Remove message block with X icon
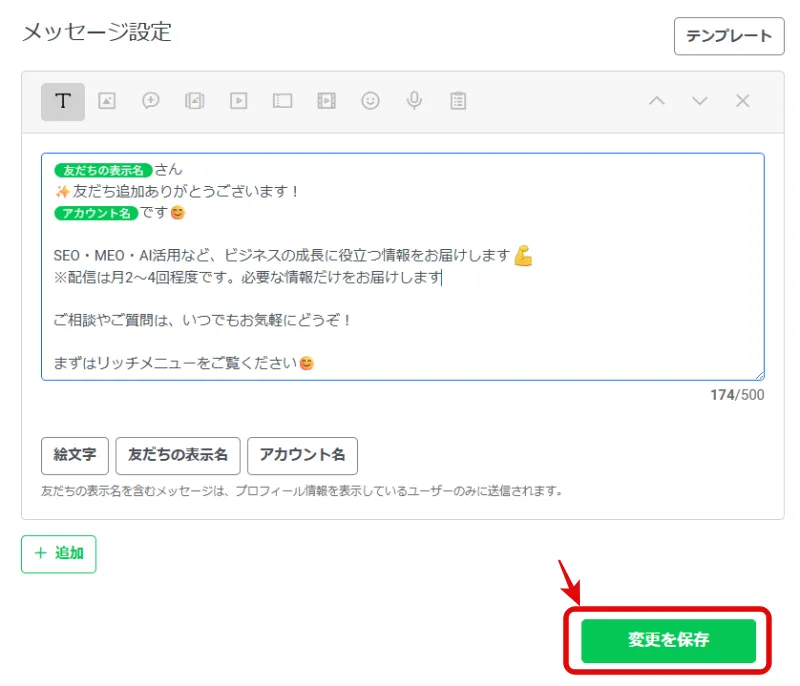The image size is (800, 686). coord(743,101)
